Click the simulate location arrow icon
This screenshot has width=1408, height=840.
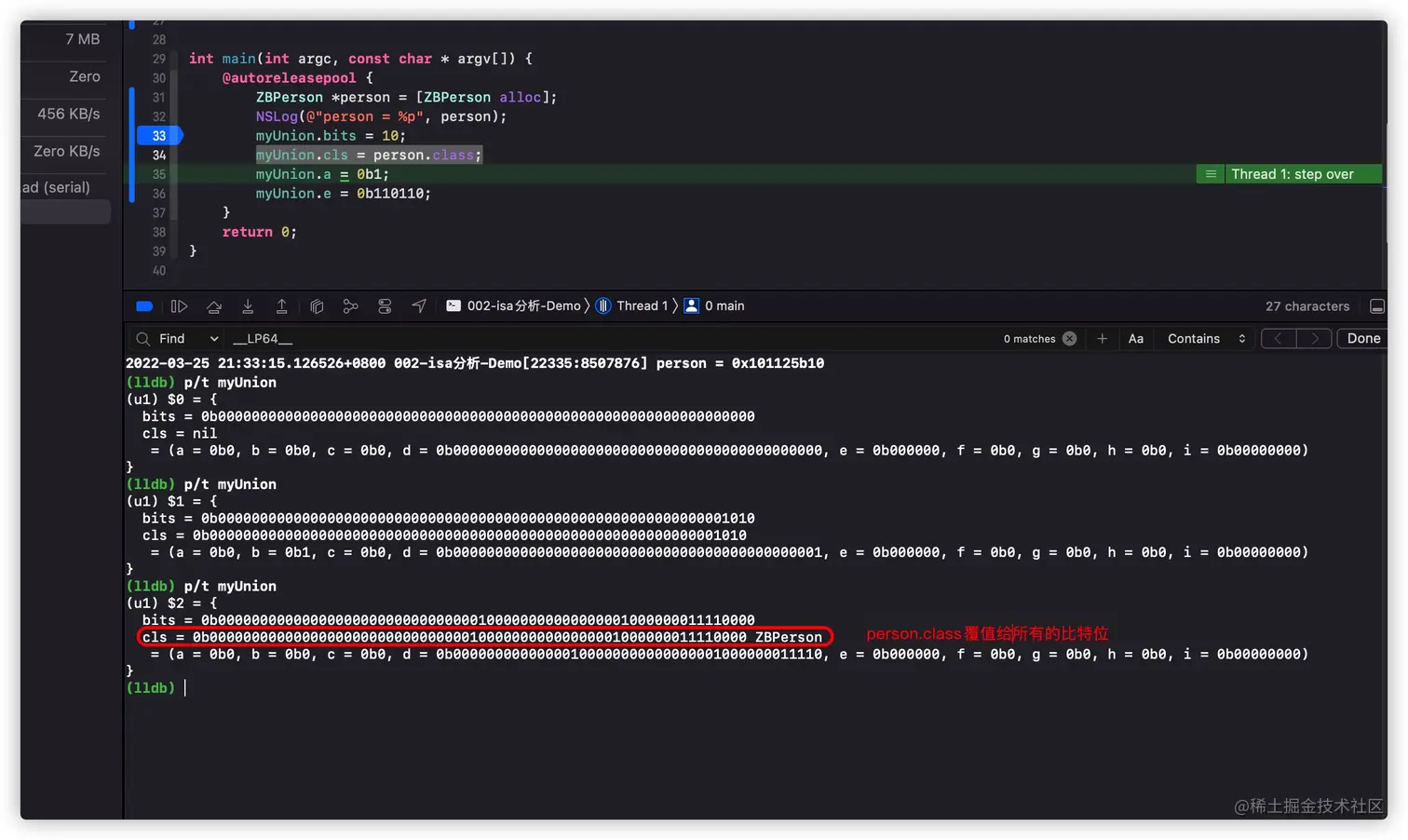(x=419, y=306)
